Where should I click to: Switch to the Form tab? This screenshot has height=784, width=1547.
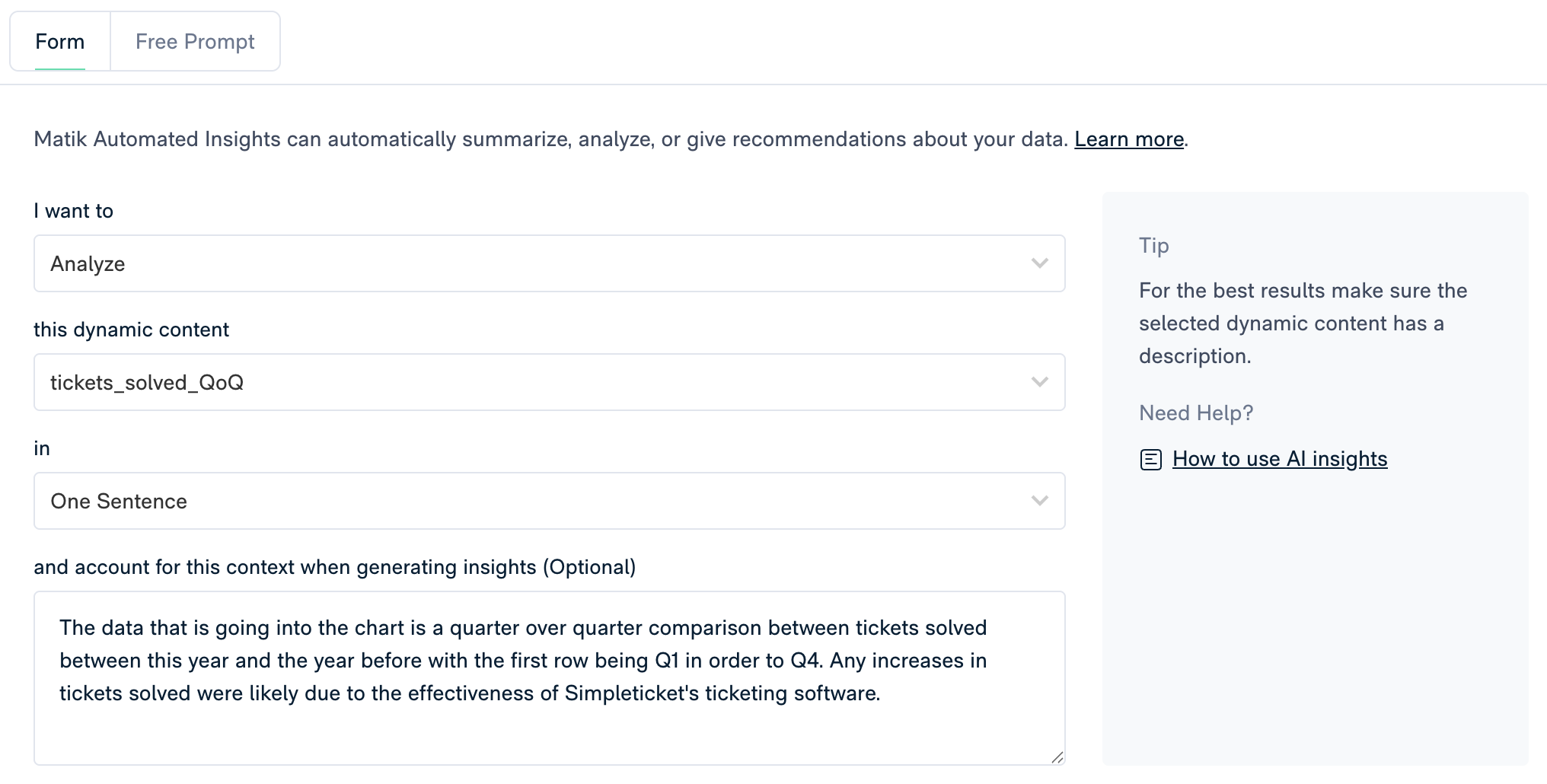click(60, 42)
